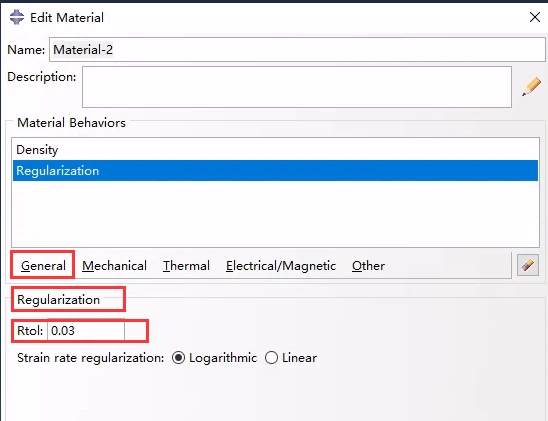This screenshot has width=548, height=421.
Task: Open the General menu
Action: (x=43, y=266)
